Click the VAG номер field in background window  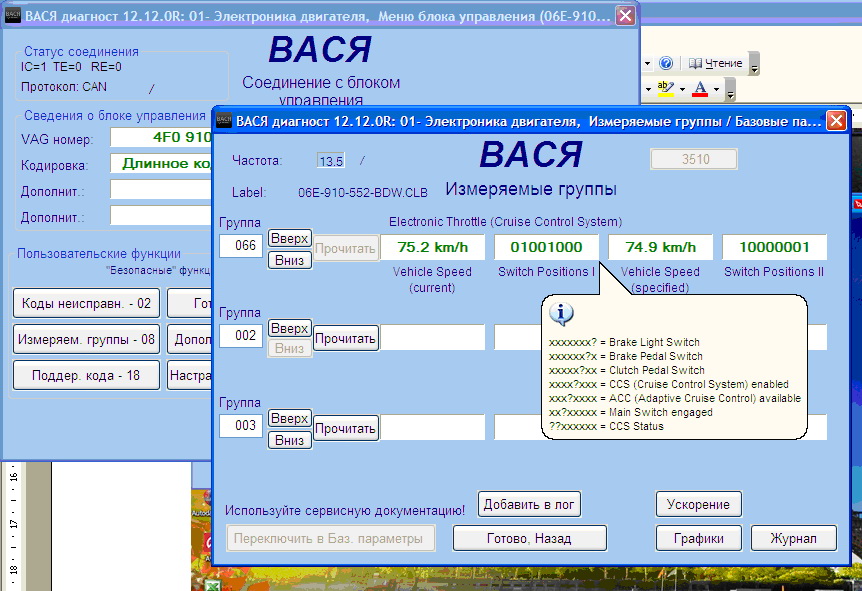(161, 137)
